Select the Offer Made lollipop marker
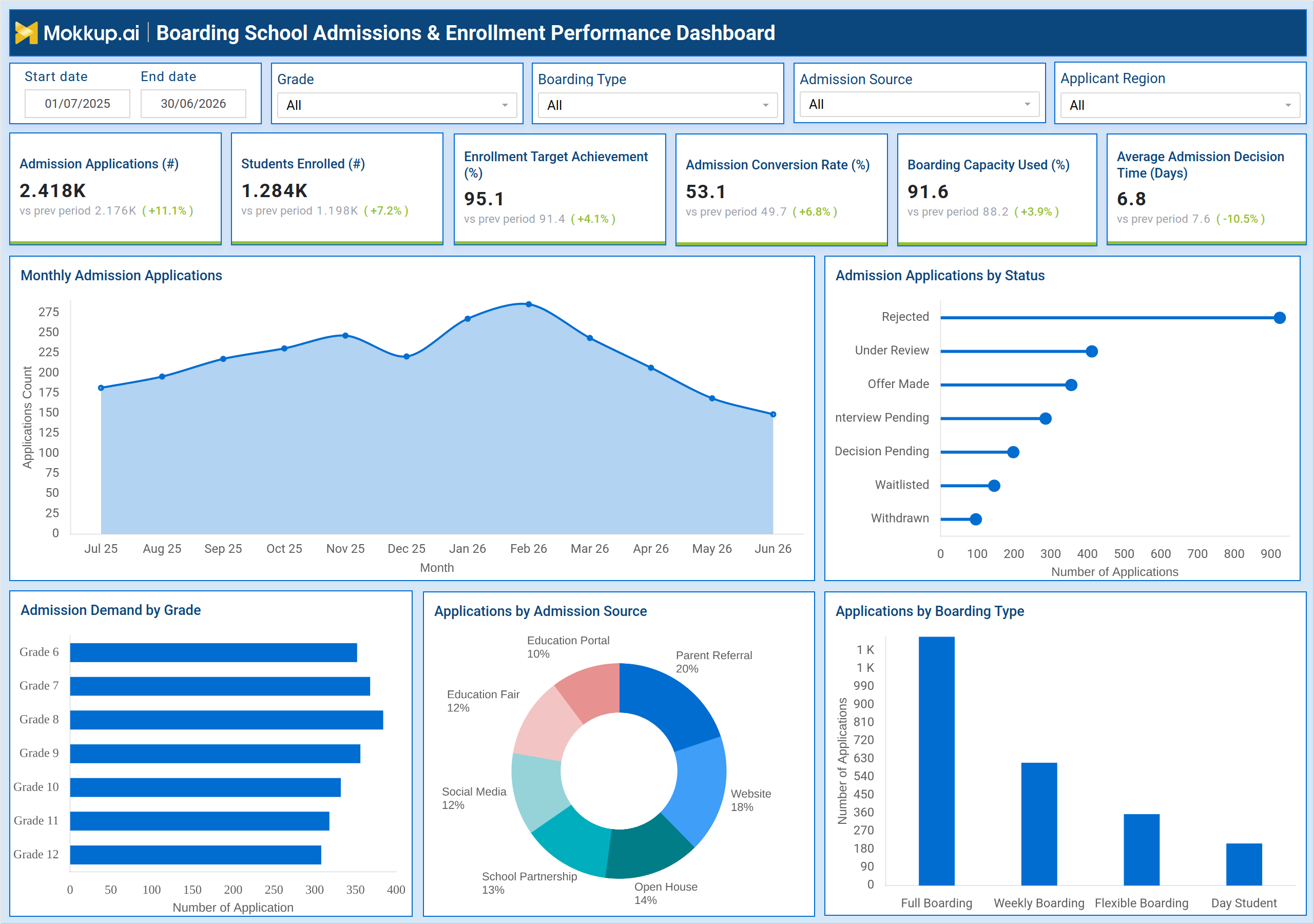 [x=1071, y=384]
